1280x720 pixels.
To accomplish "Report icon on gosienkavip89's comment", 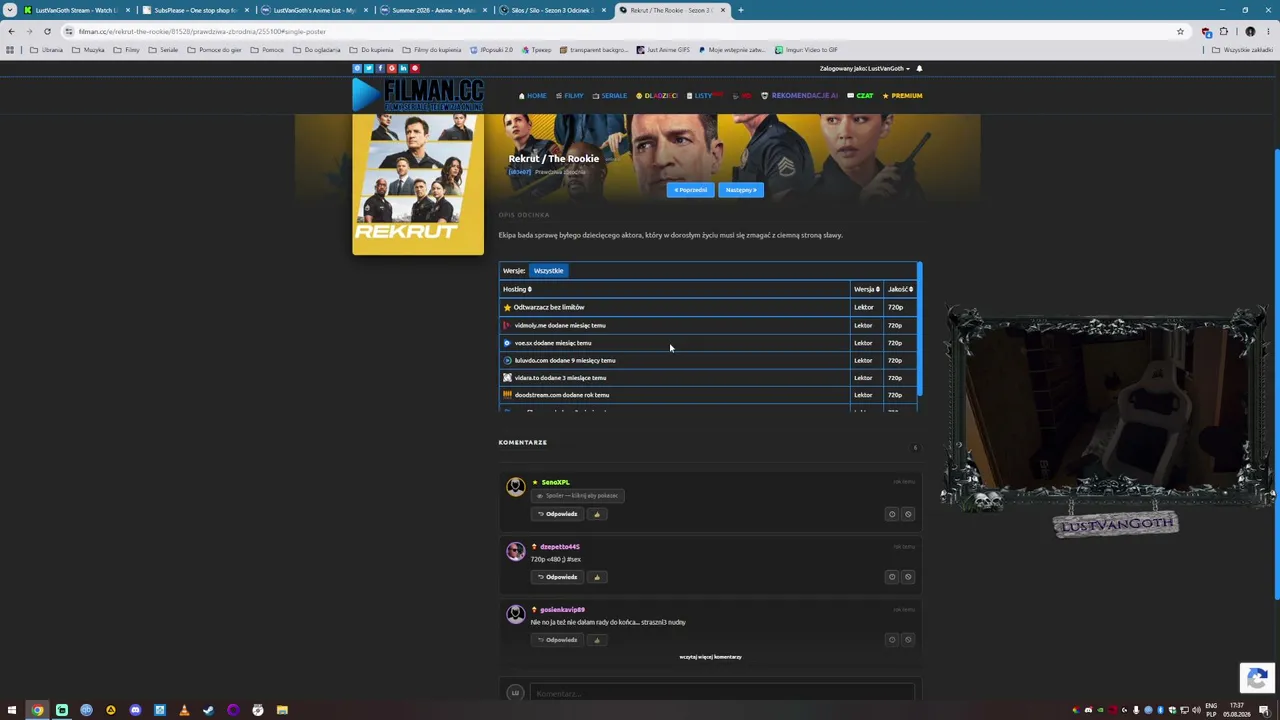I will click(892, 640).
